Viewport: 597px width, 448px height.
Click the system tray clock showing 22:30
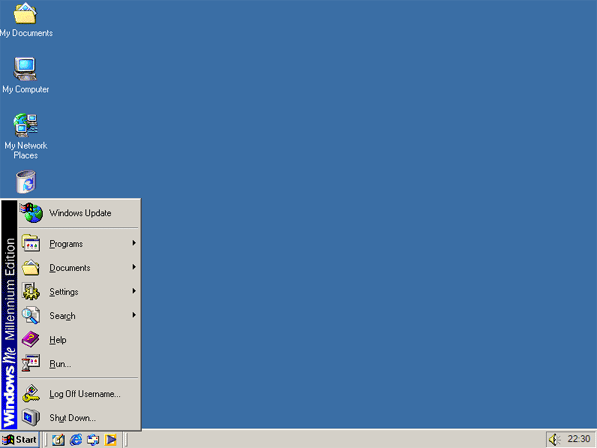click(579, 439)
